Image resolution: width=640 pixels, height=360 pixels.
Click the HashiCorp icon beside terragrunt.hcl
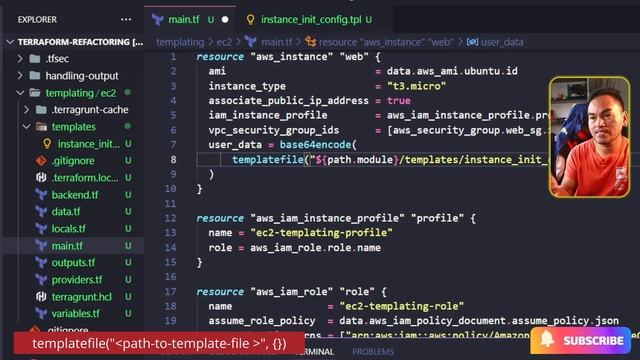pyautogui.click(x=41, y=297)
